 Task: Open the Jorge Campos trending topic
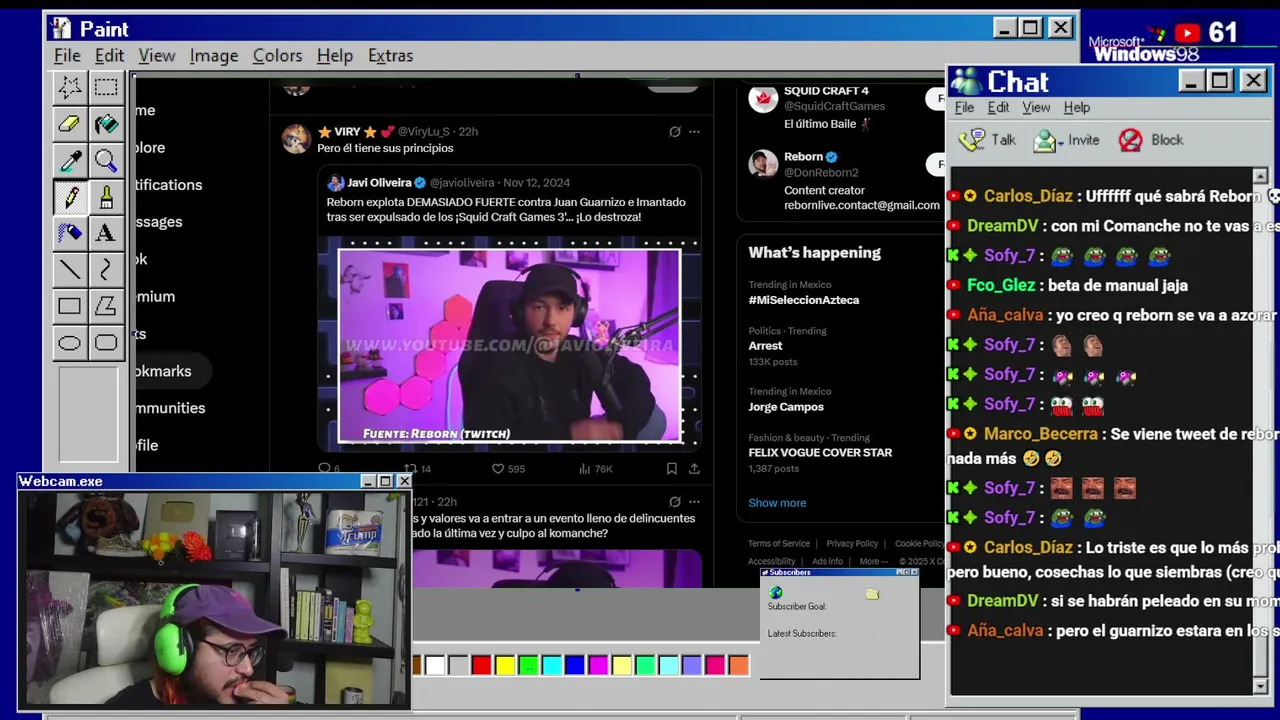point(786,407)
